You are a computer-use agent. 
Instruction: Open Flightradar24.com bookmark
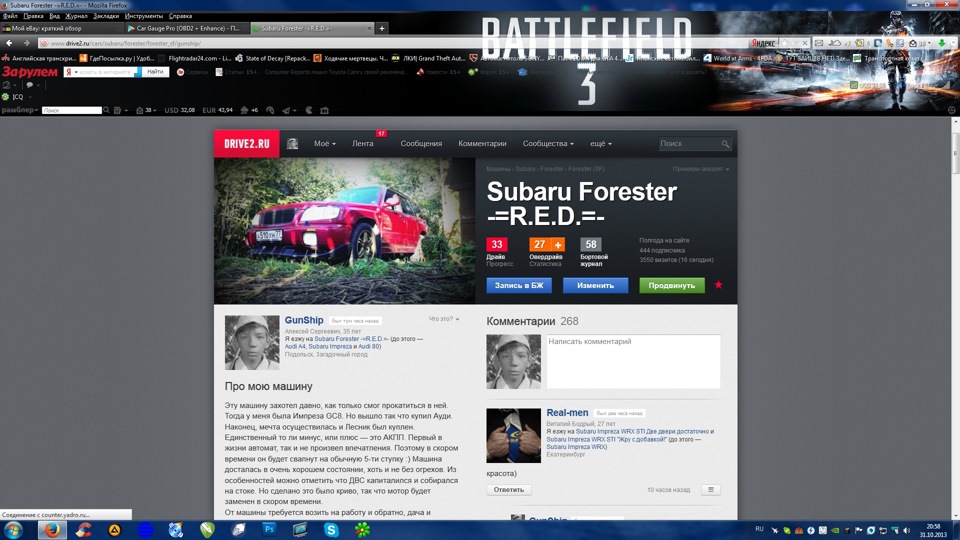tap(195, 58)
